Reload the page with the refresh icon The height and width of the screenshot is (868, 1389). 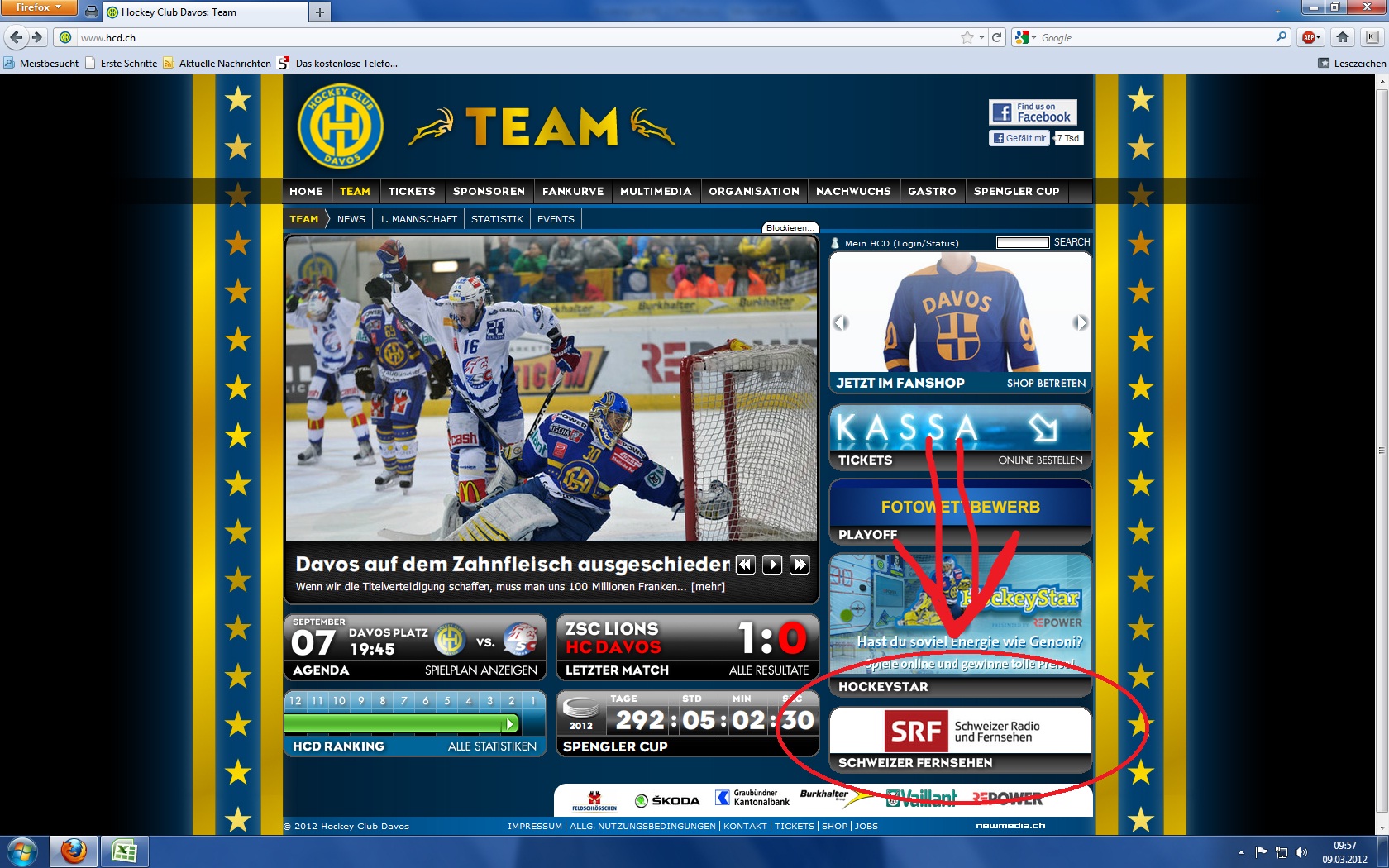coord(997,37)
